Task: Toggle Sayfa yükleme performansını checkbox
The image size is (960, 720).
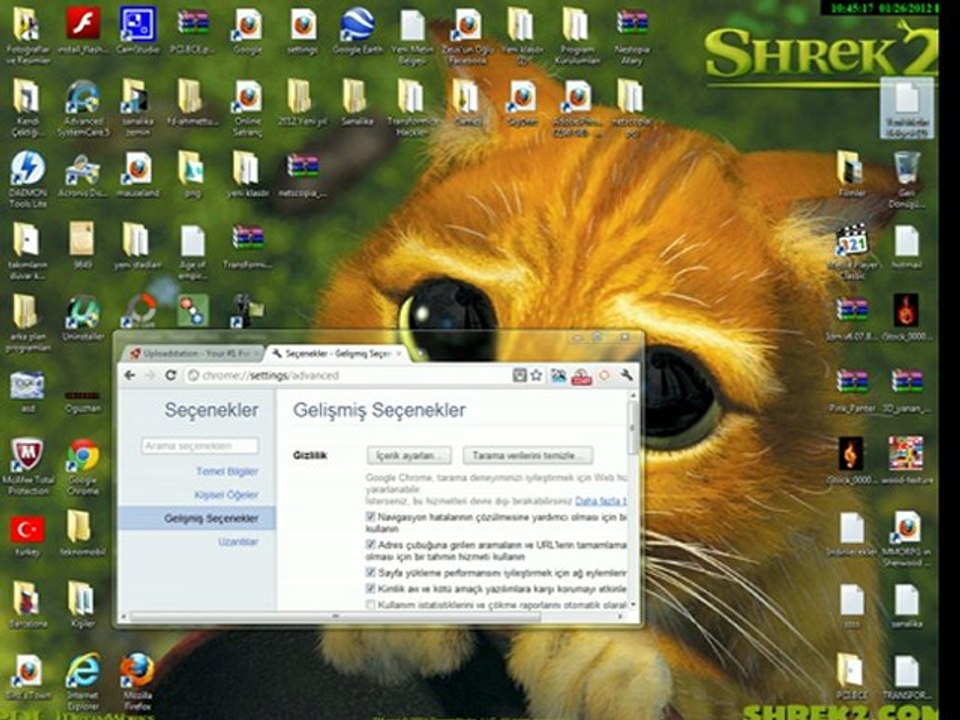Action: (x=370, y=572)
